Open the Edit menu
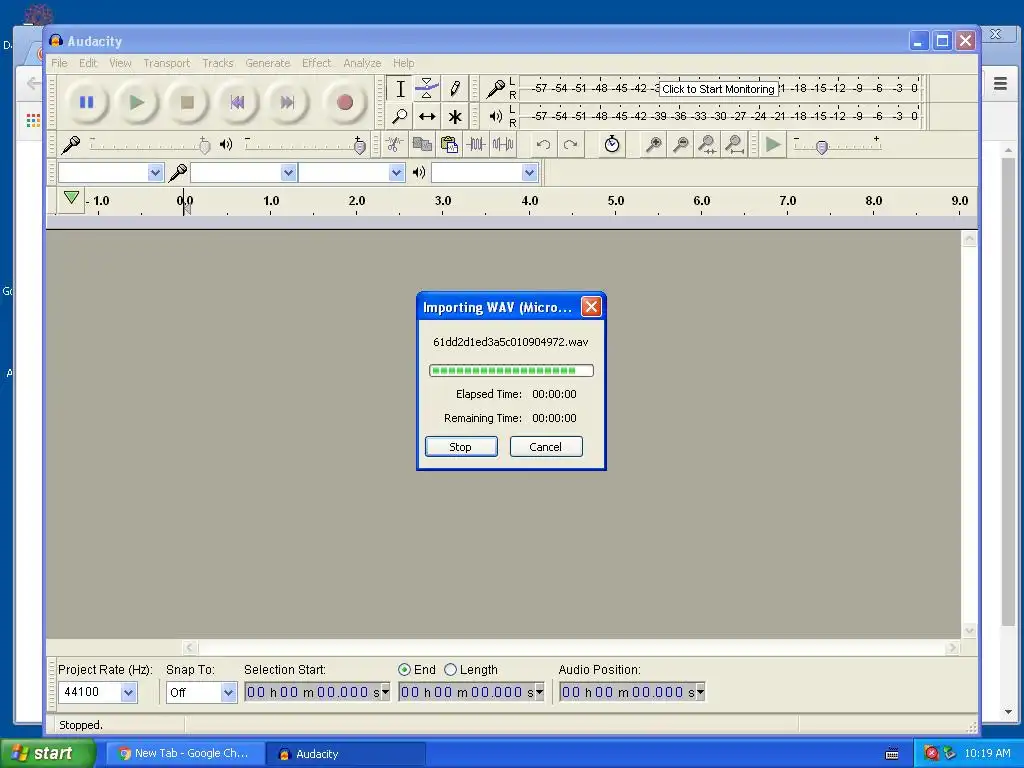Image resolution: width=1024 pixels, height=768 pixels. tap(88, 63)
